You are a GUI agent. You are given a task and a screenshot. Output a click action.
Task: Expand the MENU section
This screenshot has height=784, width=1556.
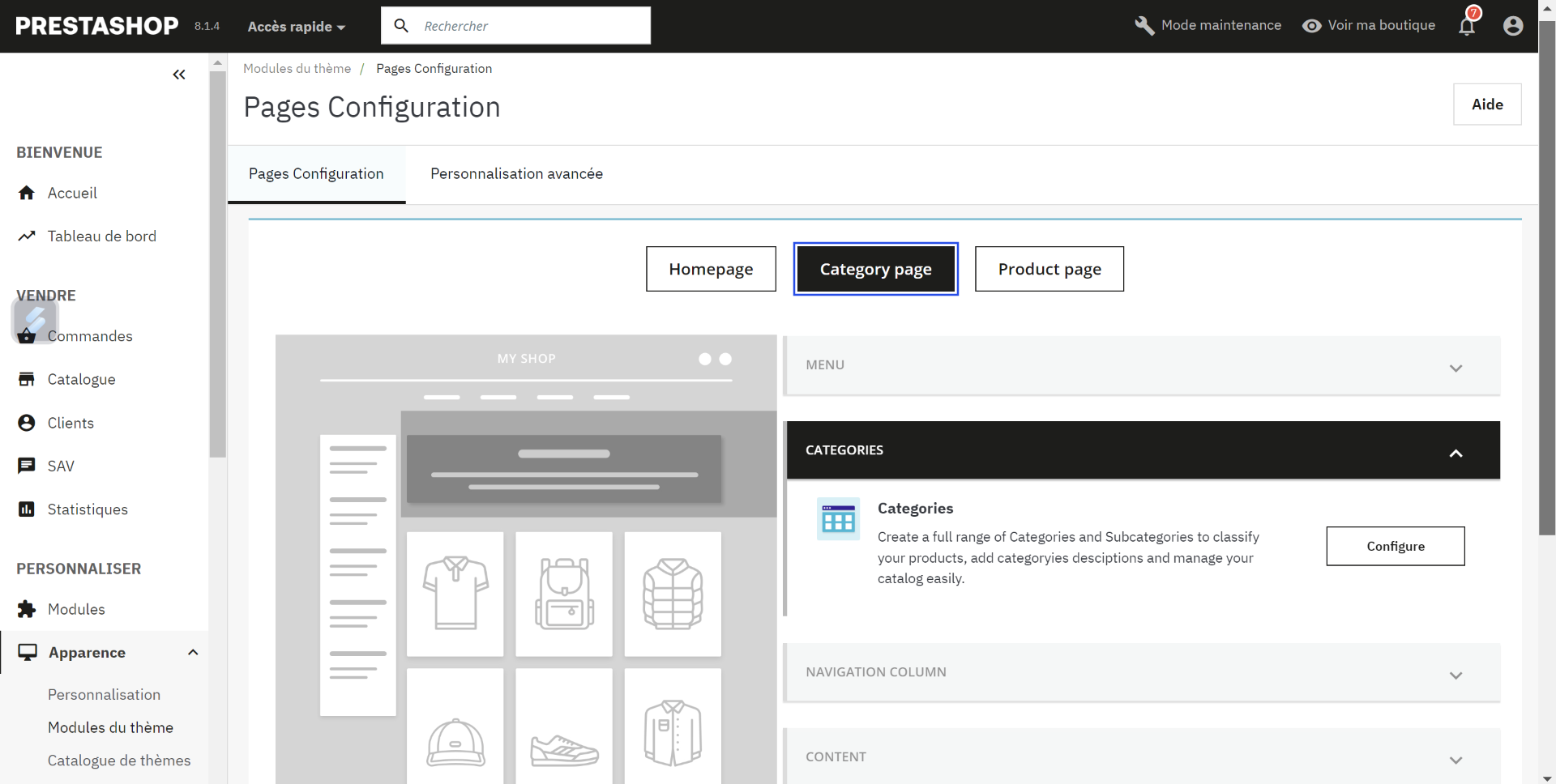pos(1142,365)
